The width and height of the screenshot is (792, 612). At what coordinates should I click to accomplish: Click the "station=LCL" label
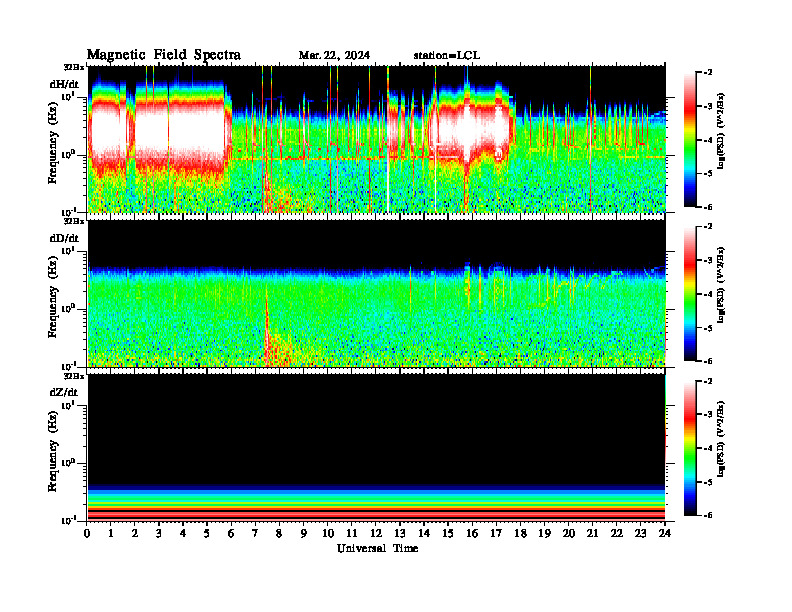click(x=447, y=56)
